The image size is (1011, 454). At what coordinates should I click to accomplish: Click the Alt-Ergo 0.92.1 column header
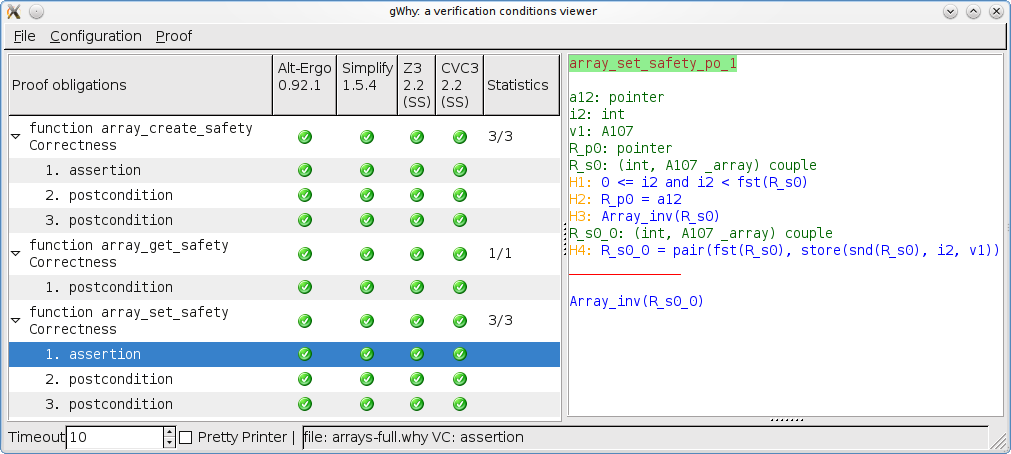304,85
